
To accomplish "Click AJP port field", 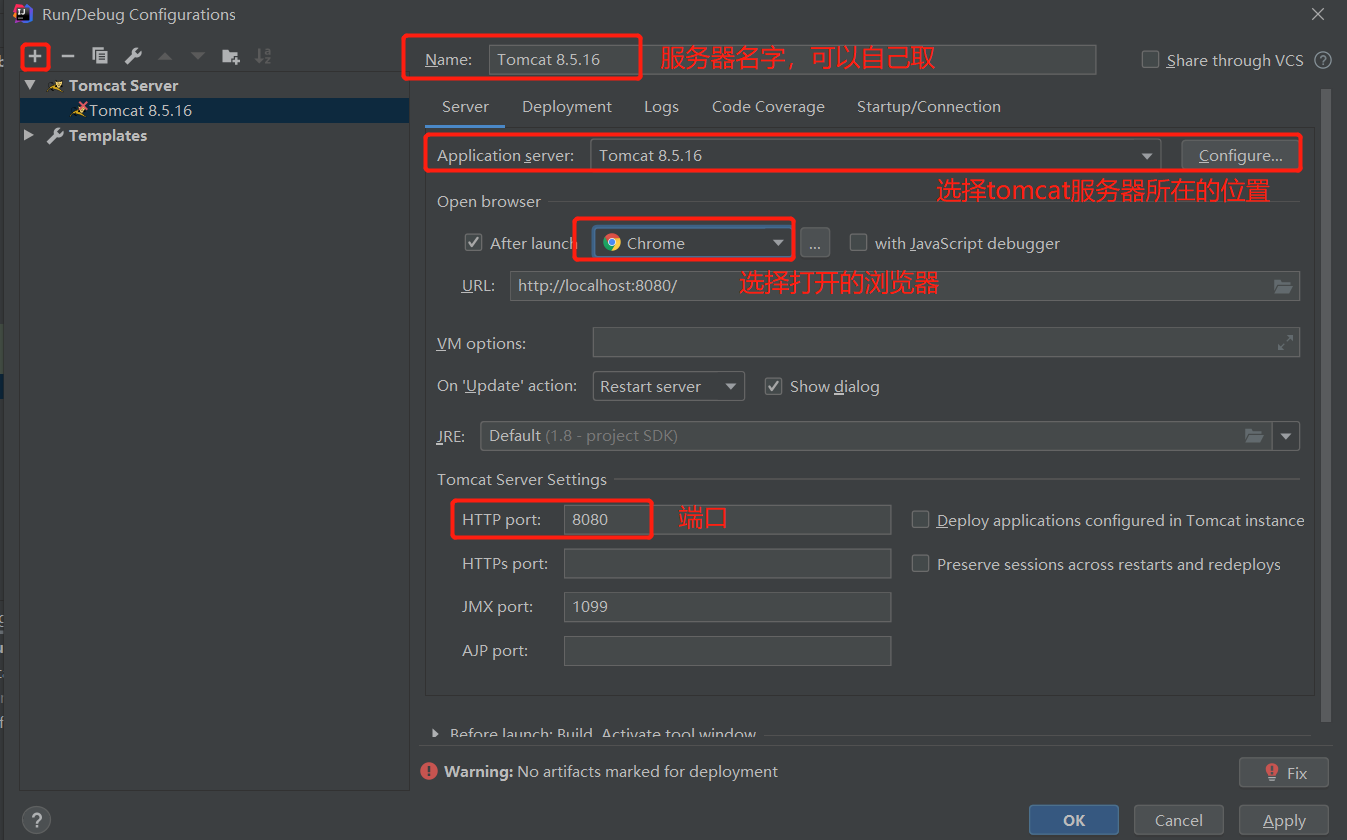I will point(727,651).
